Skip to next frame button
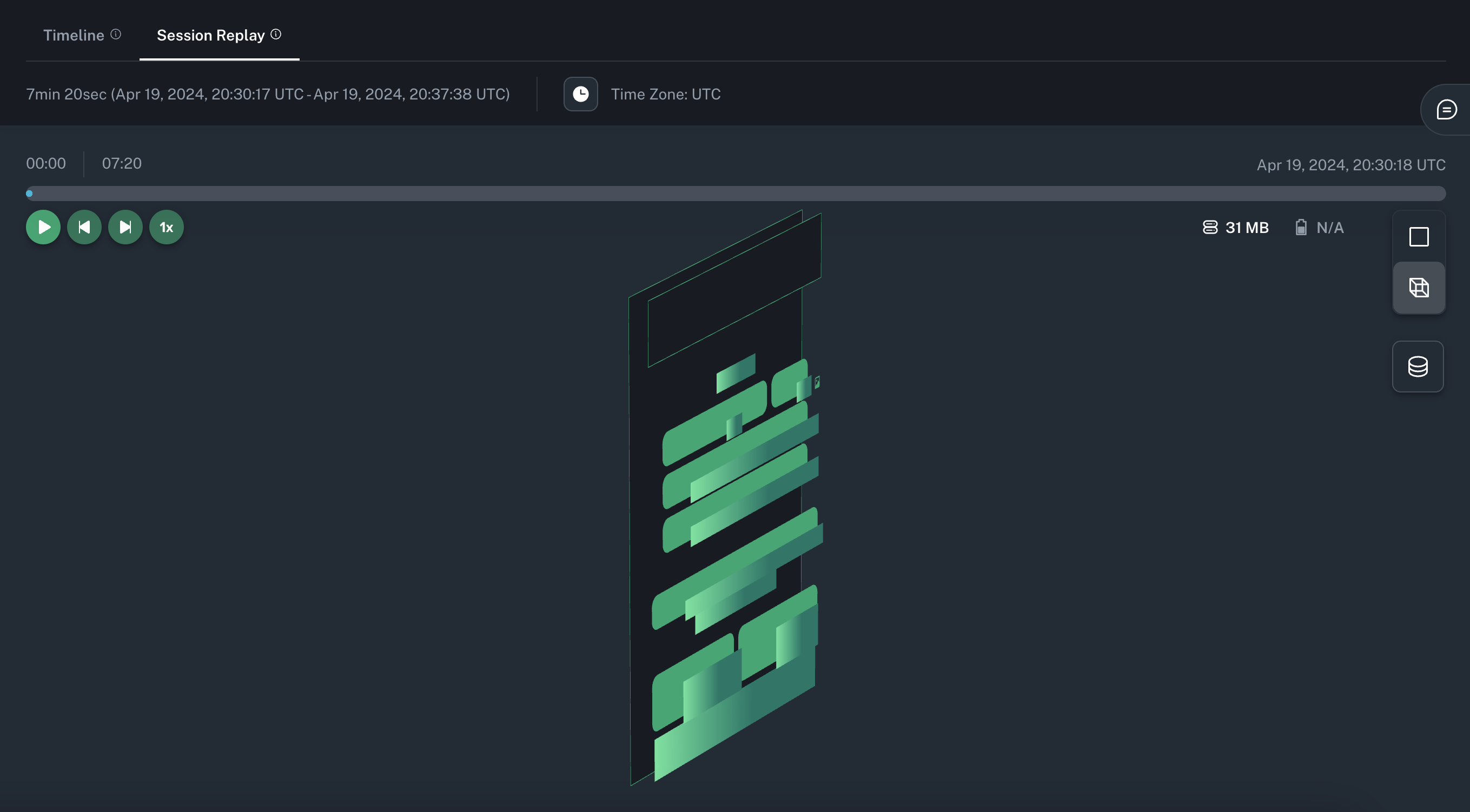 (x=125, y=228)
